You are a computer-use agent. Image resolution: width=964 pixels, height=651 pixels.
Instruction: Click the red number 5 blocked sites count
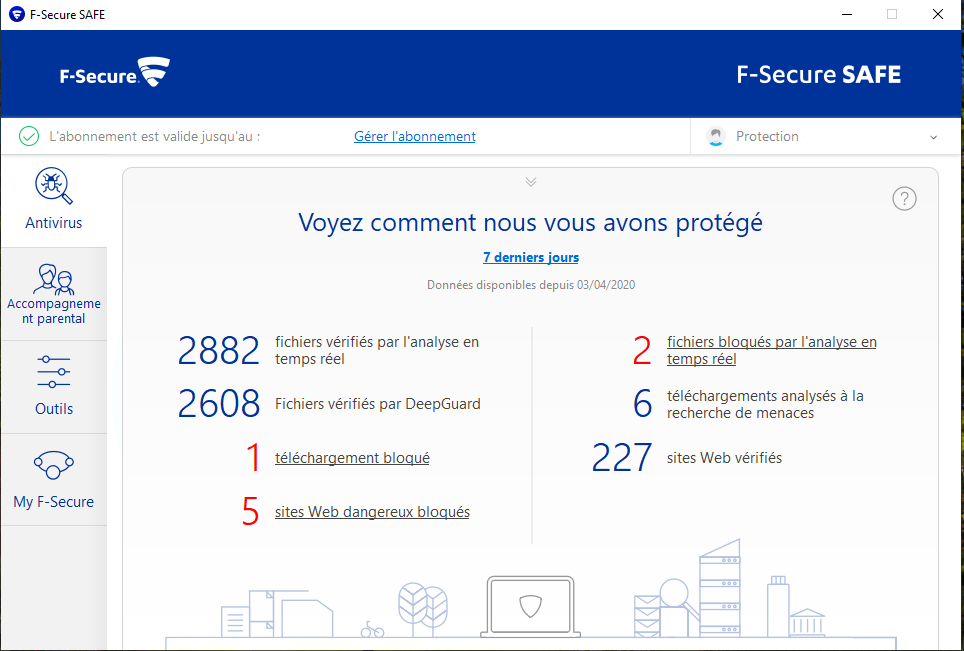coord(250,511)
